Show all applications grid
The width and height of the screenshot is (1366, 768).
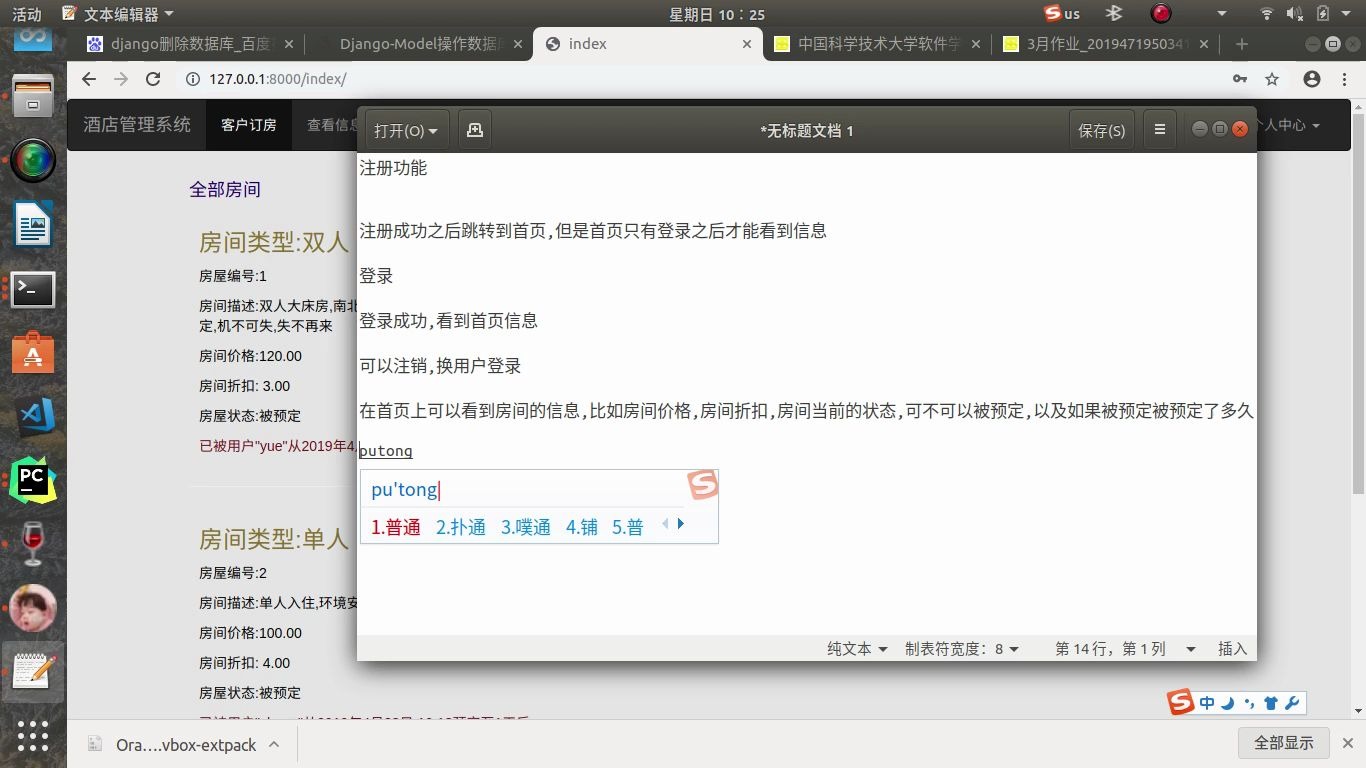pos(33,736)
